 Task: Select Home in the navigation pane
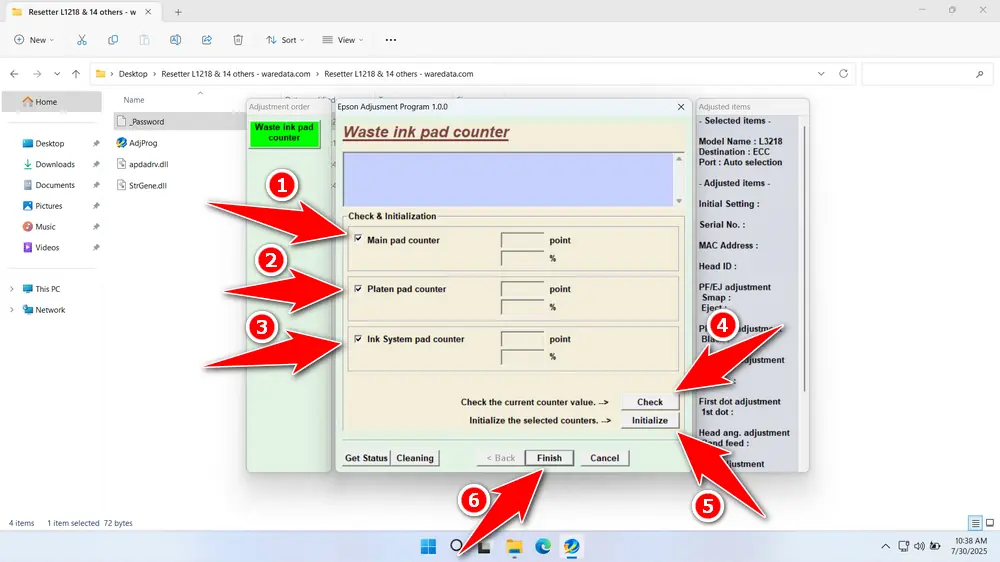(52, 101)
